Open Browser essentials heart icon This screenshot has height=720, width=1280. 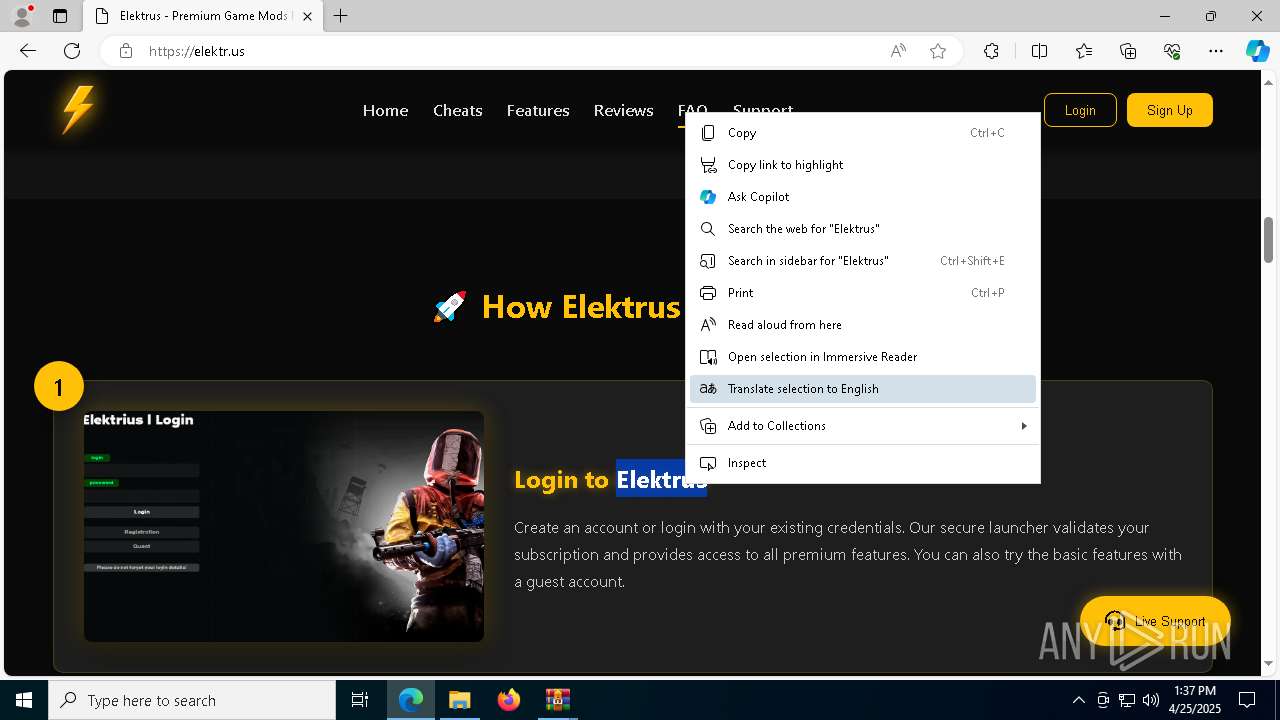pos(1172,51)
